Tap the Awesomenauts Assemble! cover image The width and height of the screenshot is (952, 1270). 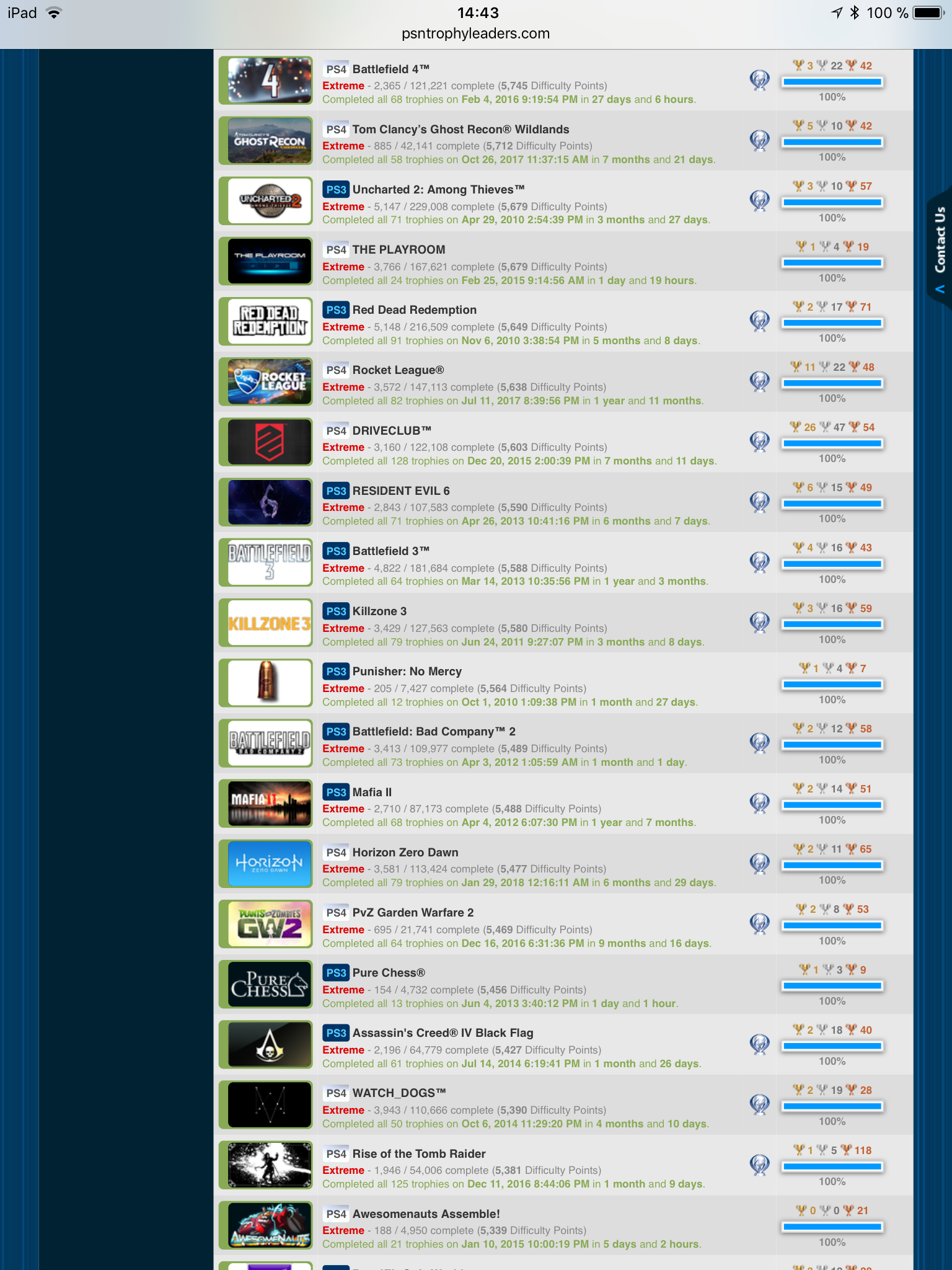pos(269,1226)
